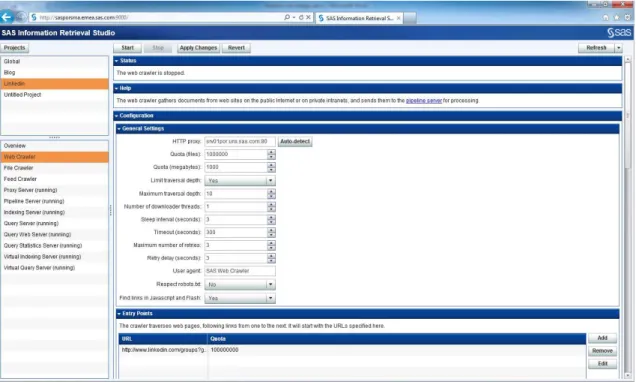Click the browser back arrow button

pos(6,17)
